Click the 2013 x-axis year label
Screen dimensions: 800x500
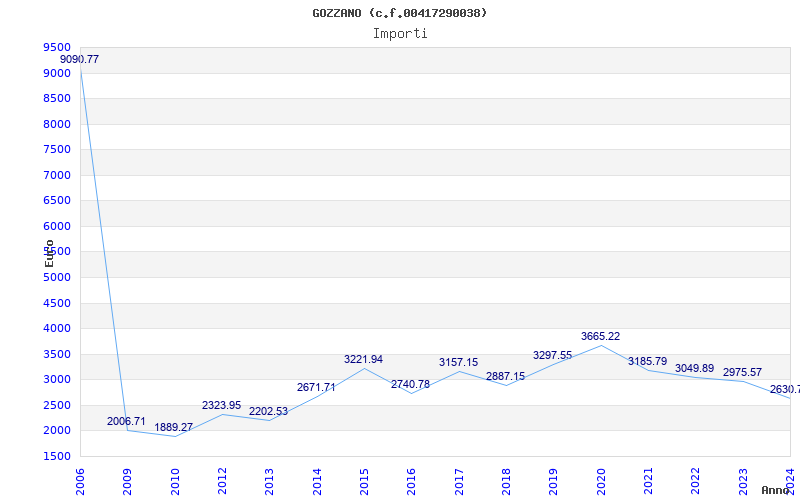point(269,481)
